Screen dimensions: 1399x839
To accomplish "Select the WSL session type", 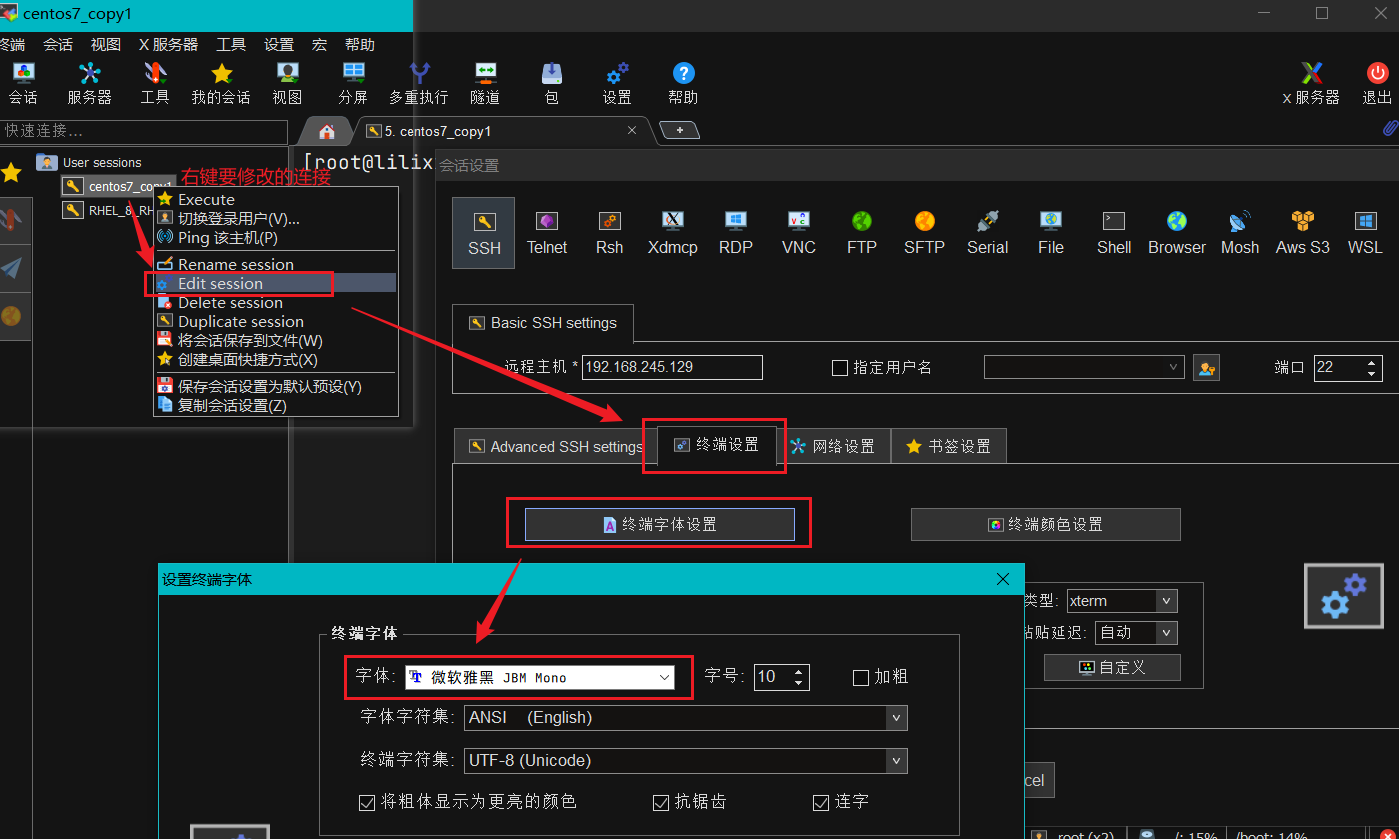I will [x=1365, y=233].
